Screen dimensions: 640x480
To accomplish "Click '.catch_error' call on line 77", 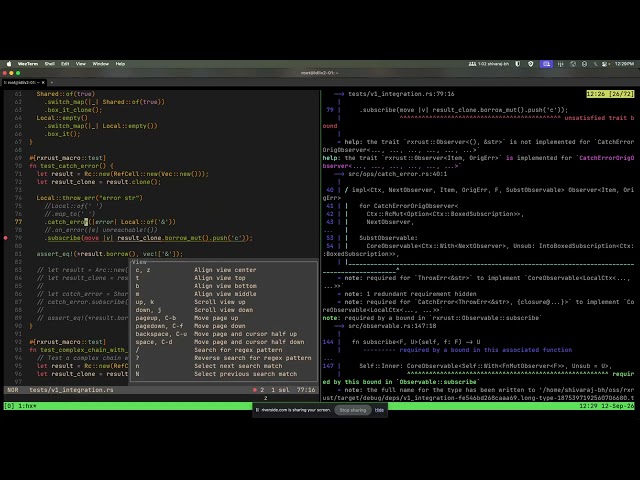I will 66,222.
